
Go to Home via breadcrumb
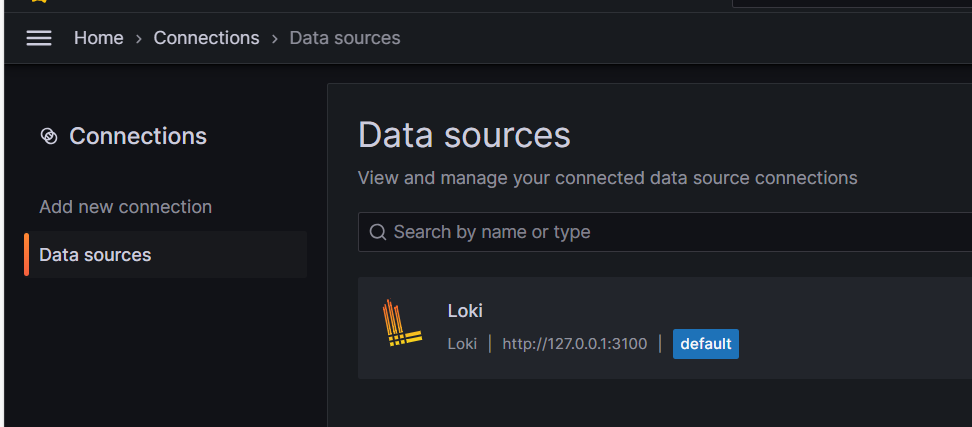[x=98, y=38]
